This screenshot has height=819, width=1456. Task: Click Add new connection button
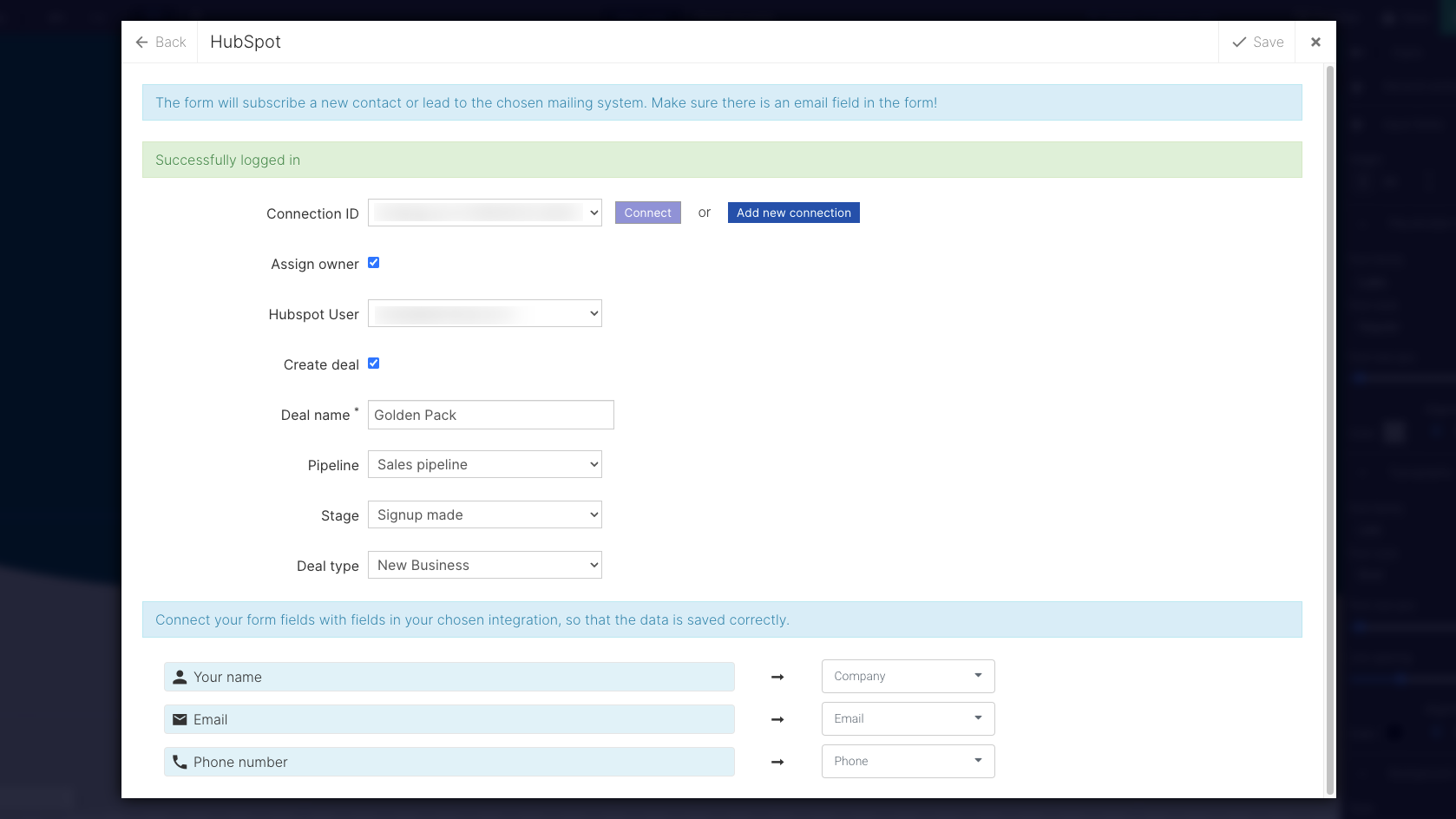tap(793, 213)
